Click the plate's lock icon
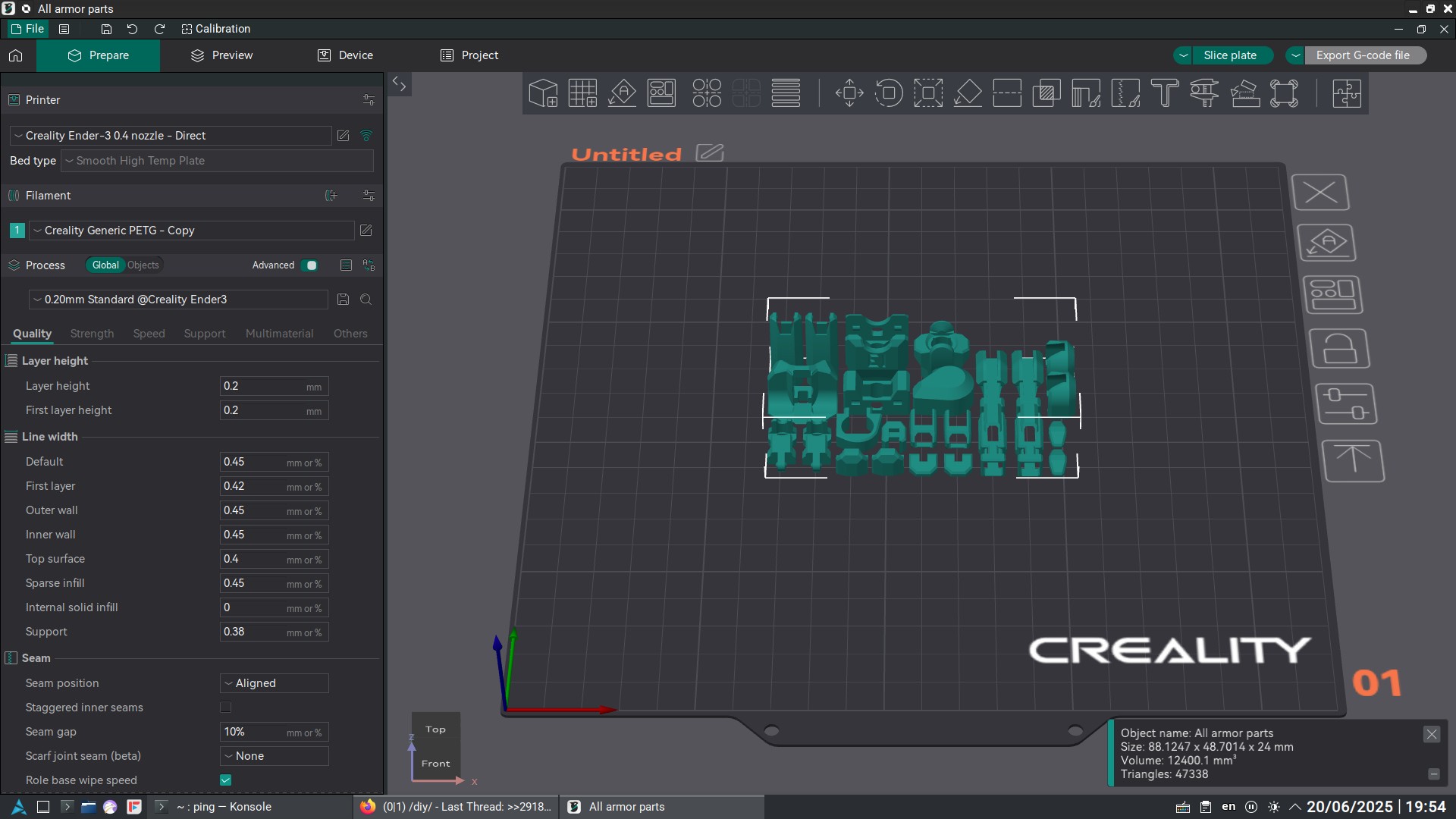Screen dimensions: 1456x819 click(x=1340, y=349)
